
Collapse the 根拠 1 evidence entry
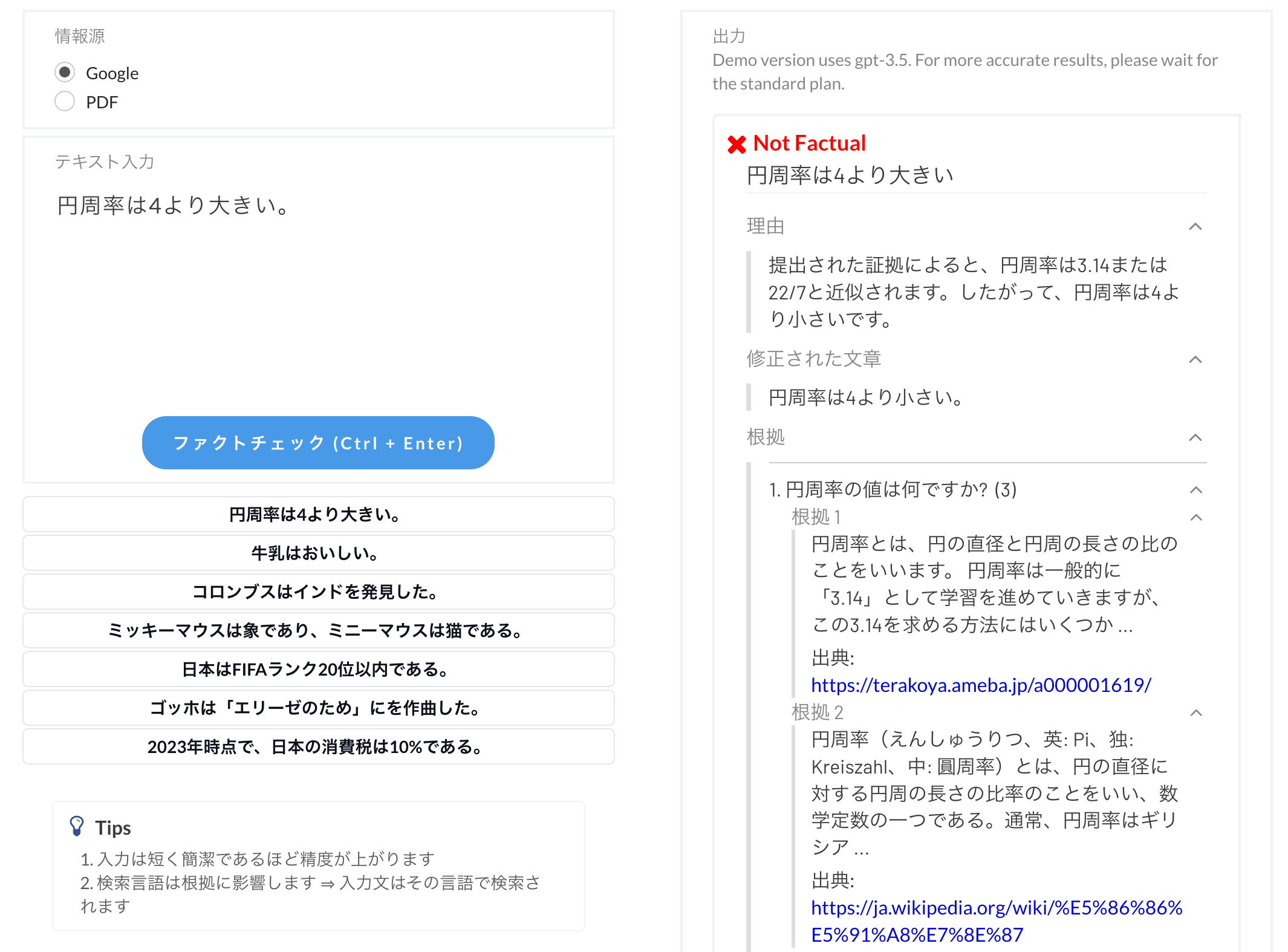1195,517
